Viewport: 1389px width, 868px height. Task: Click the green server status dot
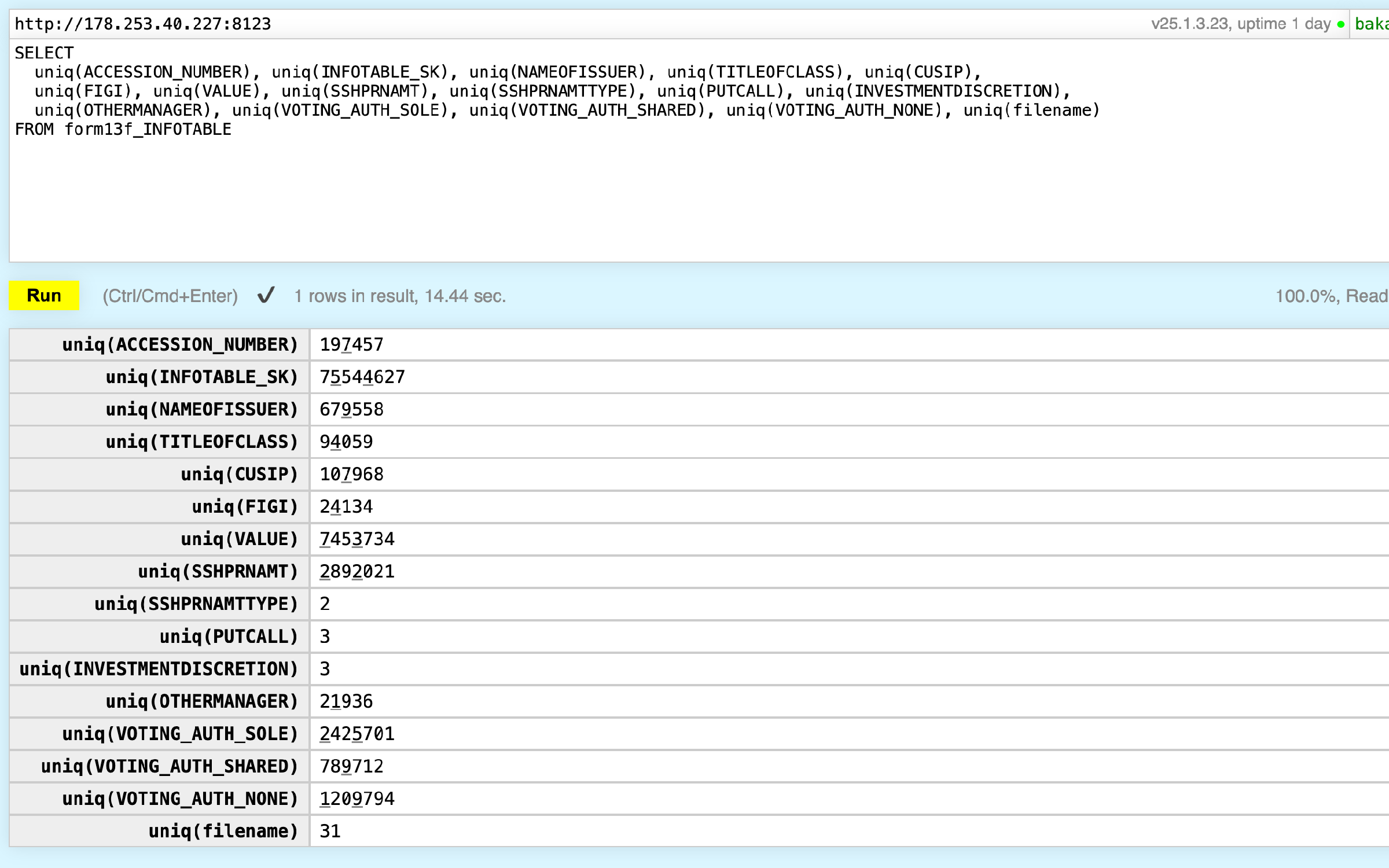click(x=1341, y=24)
